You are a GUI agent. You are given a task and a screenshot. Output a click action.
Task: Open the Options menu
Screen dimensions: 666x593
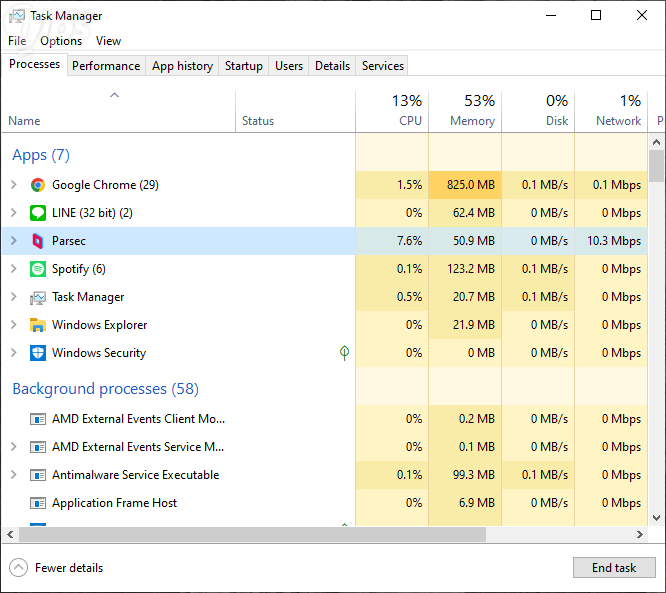coord(61,41)
